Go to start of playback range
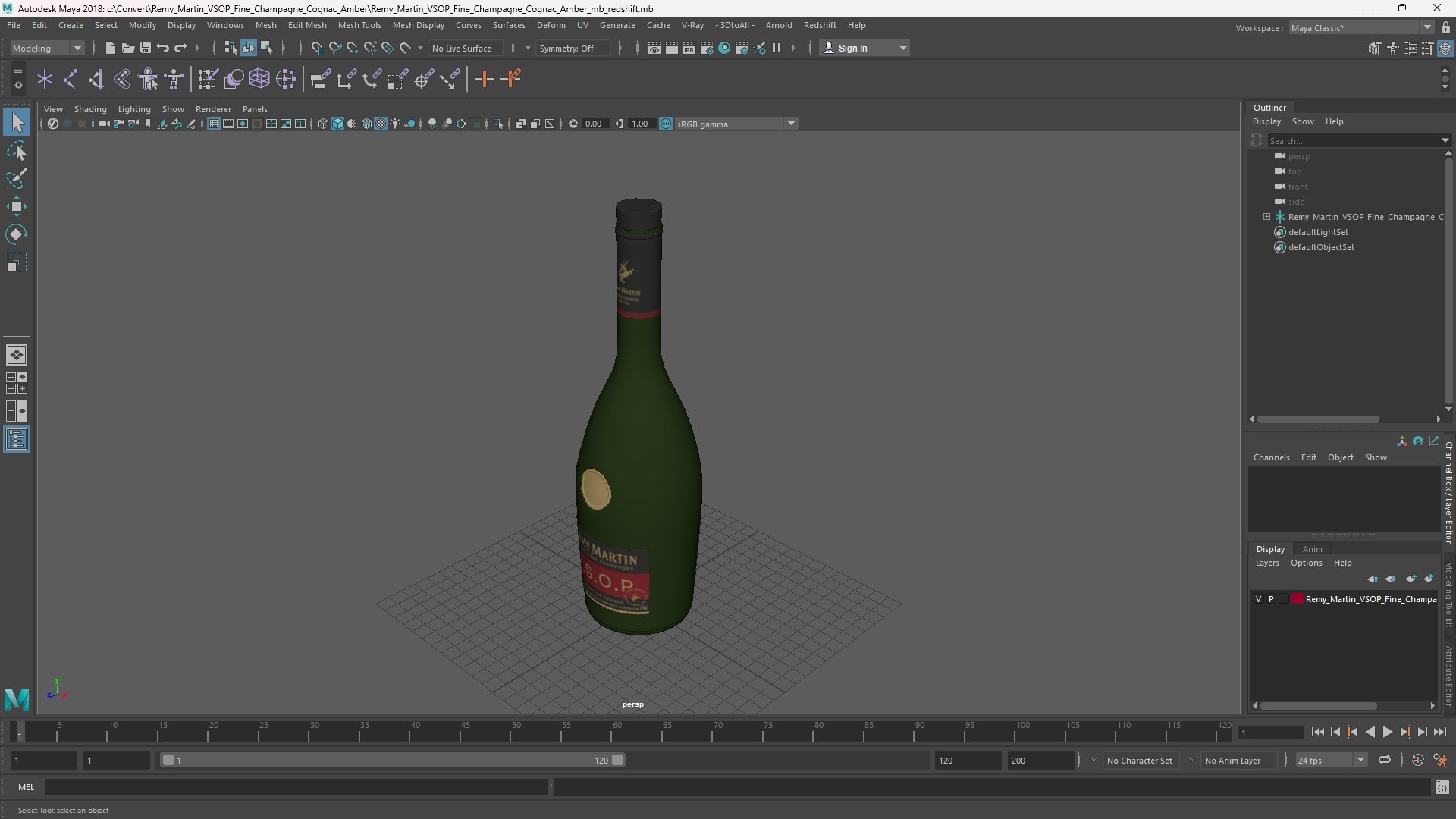The width and height of the screenshot is (1456, 819). 1318,732
